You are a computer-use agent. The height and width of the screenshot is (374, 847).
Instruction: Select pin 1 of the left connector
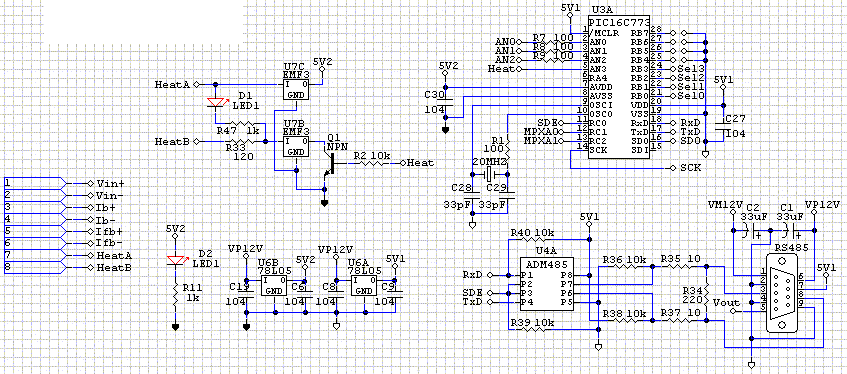[33, 183]
